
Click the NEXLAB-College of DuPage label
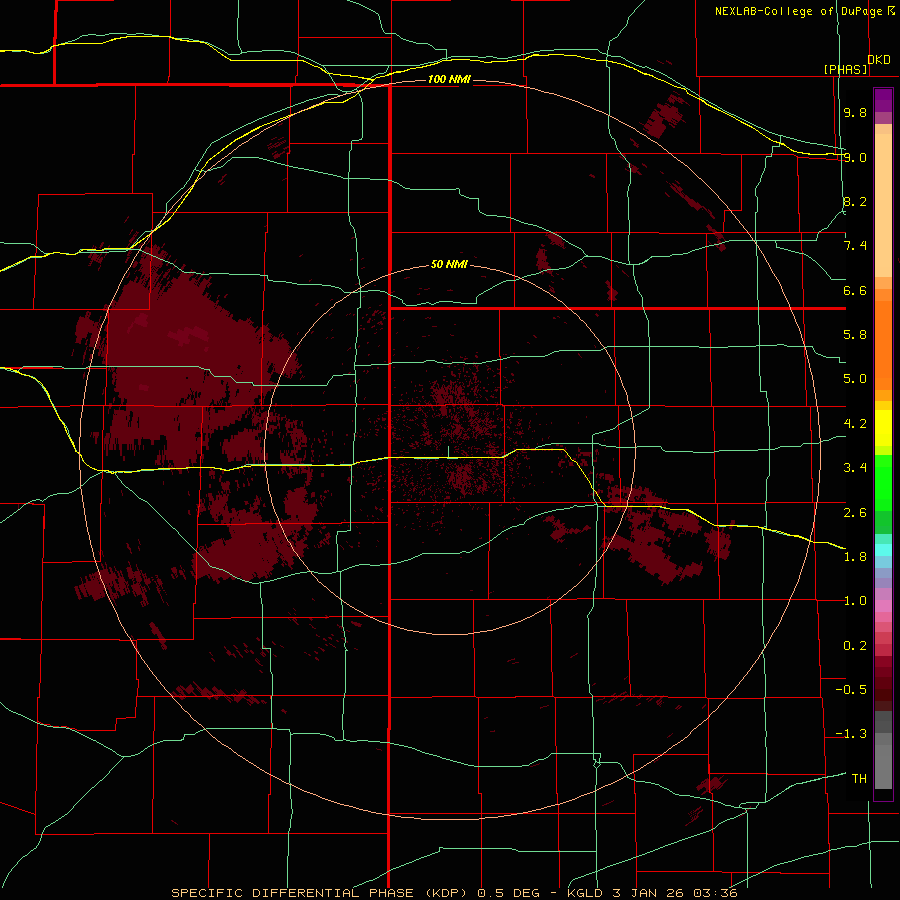[798, 11]
